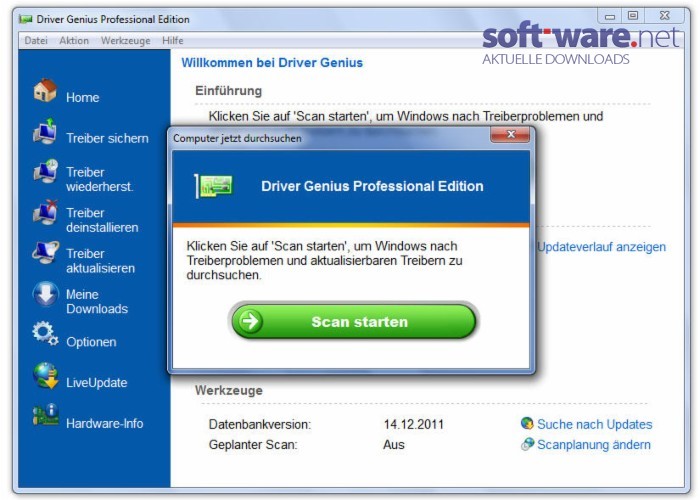
Task: Click the green arrow on Scan starten
Action: pyautogui.click(x=250, y=321)
